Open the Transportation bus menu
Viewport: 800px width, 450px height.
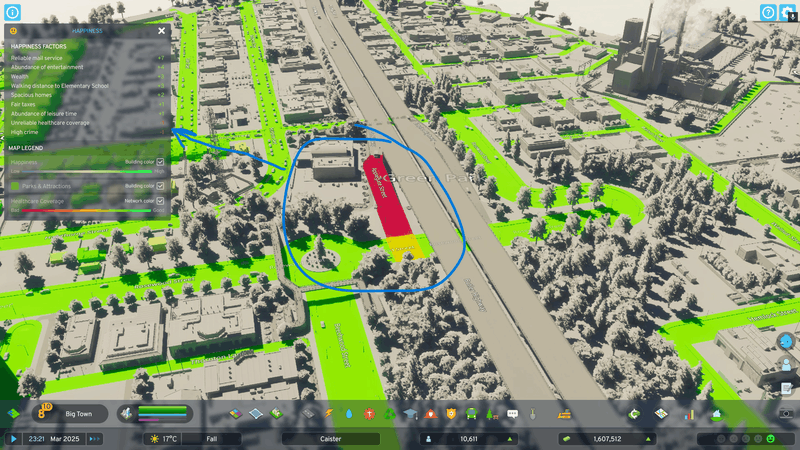[x=471, y=414]
